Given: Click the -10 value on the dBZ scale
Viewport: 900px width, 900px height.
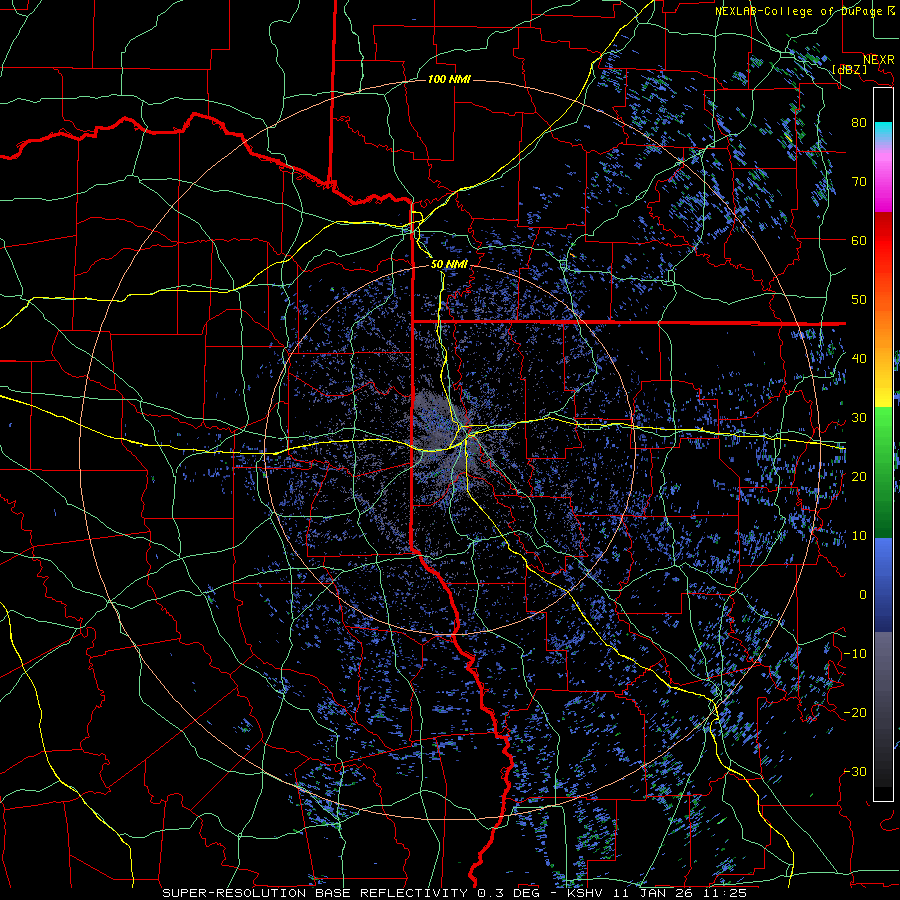Looking at the screenshot, I should [x=855, y=654].
